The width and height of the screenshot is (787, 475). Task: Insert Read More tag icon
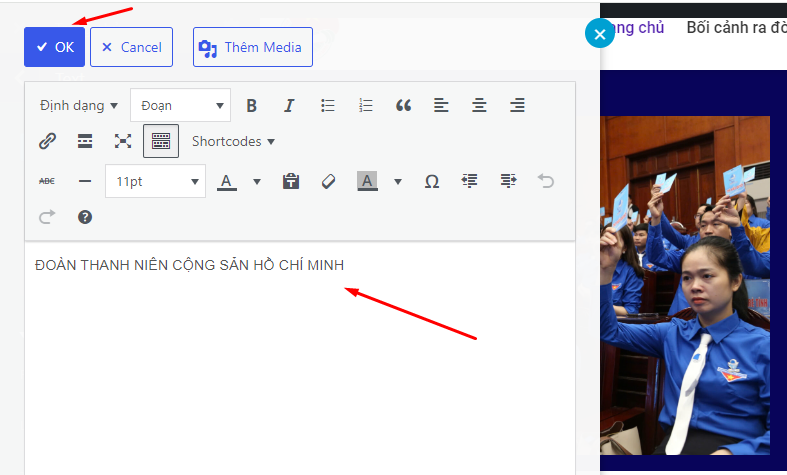[x=85, y=141]
